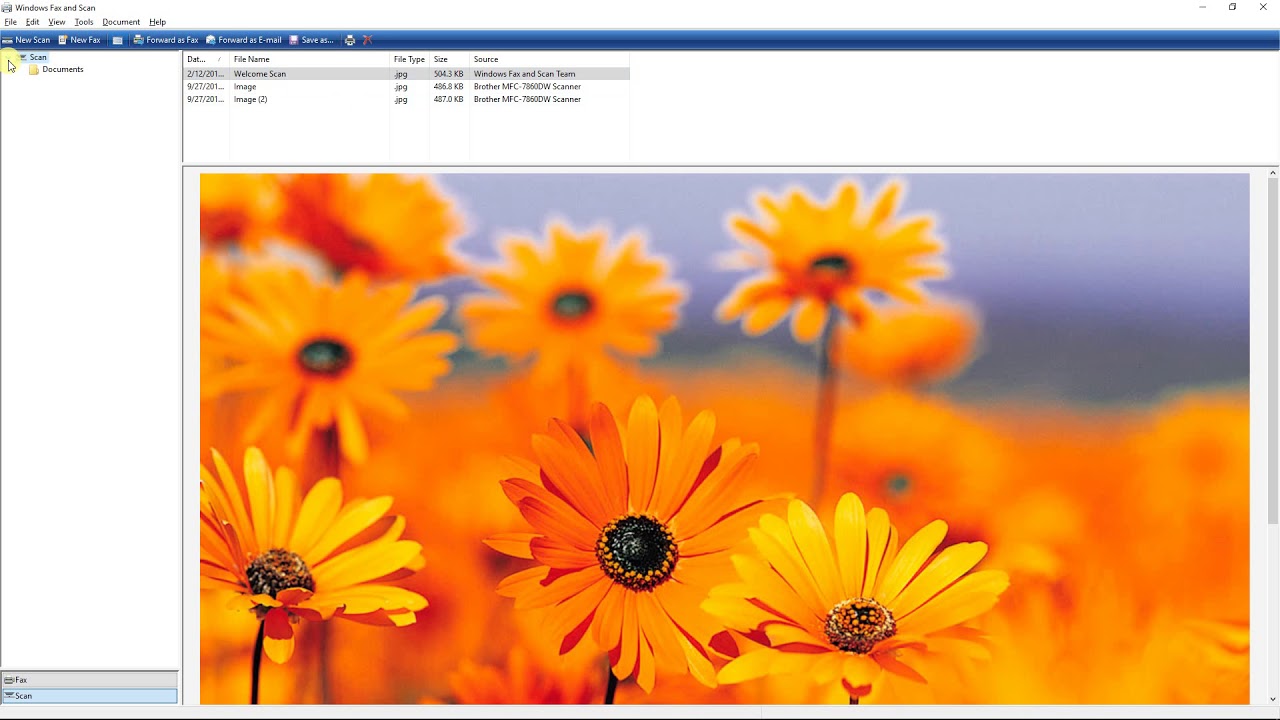The width and height of the screenshot is (1280, 720).
Task: Switch to the Fax view in the bottom pane
Action: click(x=89, y=680)
